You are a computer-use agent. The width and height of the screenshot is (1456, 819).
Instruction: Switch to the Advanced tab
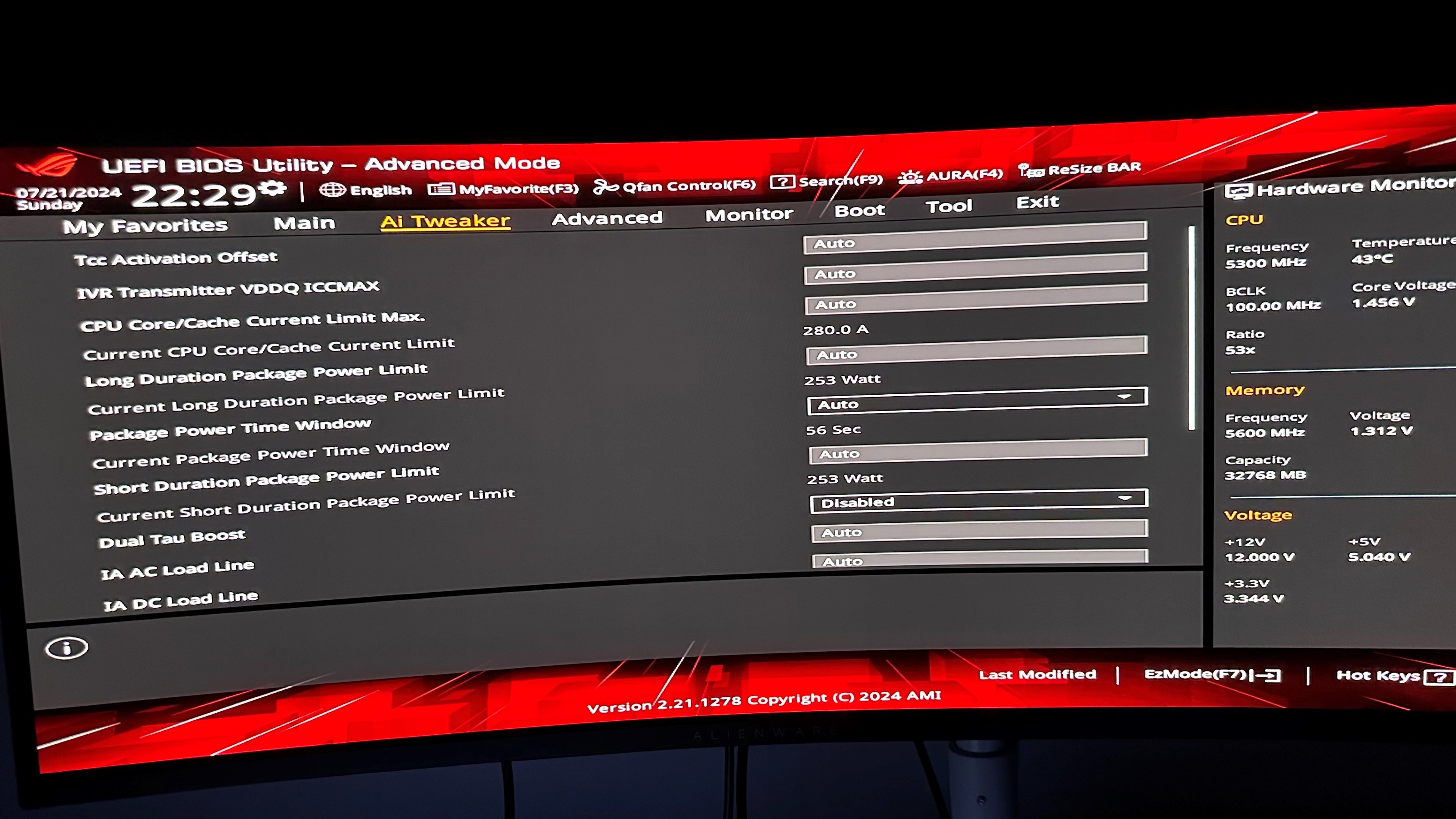coord(607,218)
